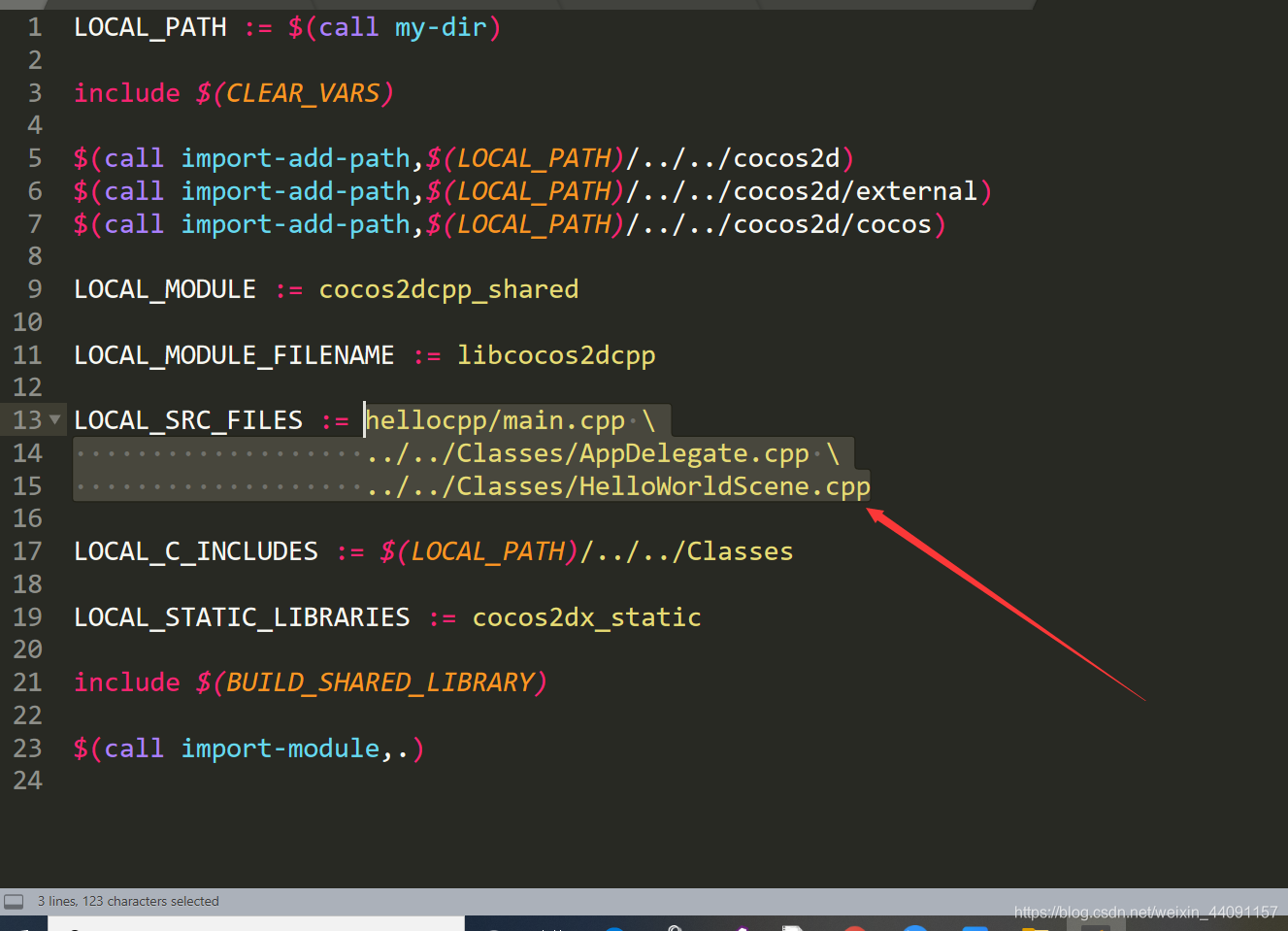Click LOCAL_MODULE_FILENAME variable name

pos(234,355)
